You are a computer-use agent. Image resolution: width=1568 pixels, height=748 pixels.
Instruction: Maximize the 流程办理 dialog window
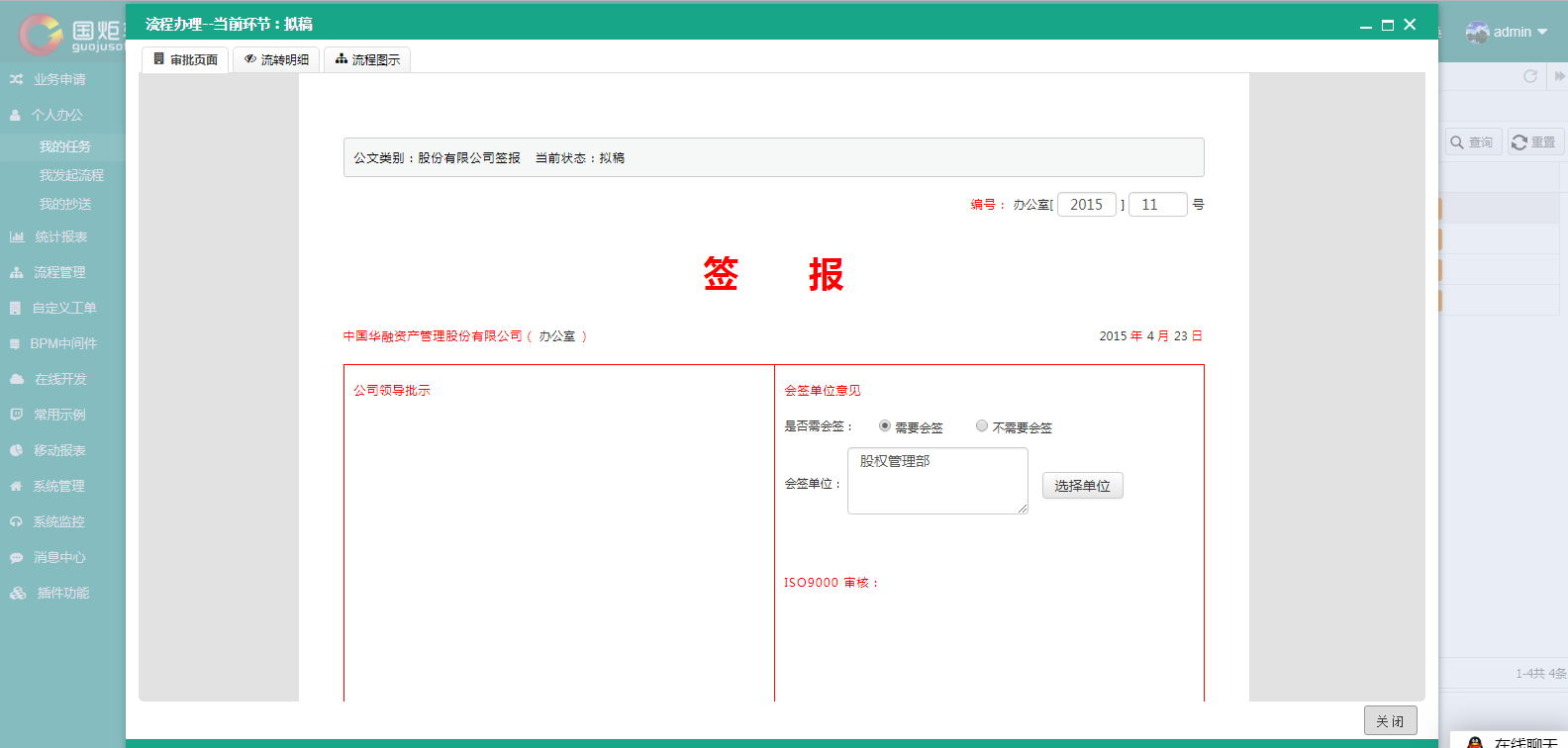tap(1388, 25)
